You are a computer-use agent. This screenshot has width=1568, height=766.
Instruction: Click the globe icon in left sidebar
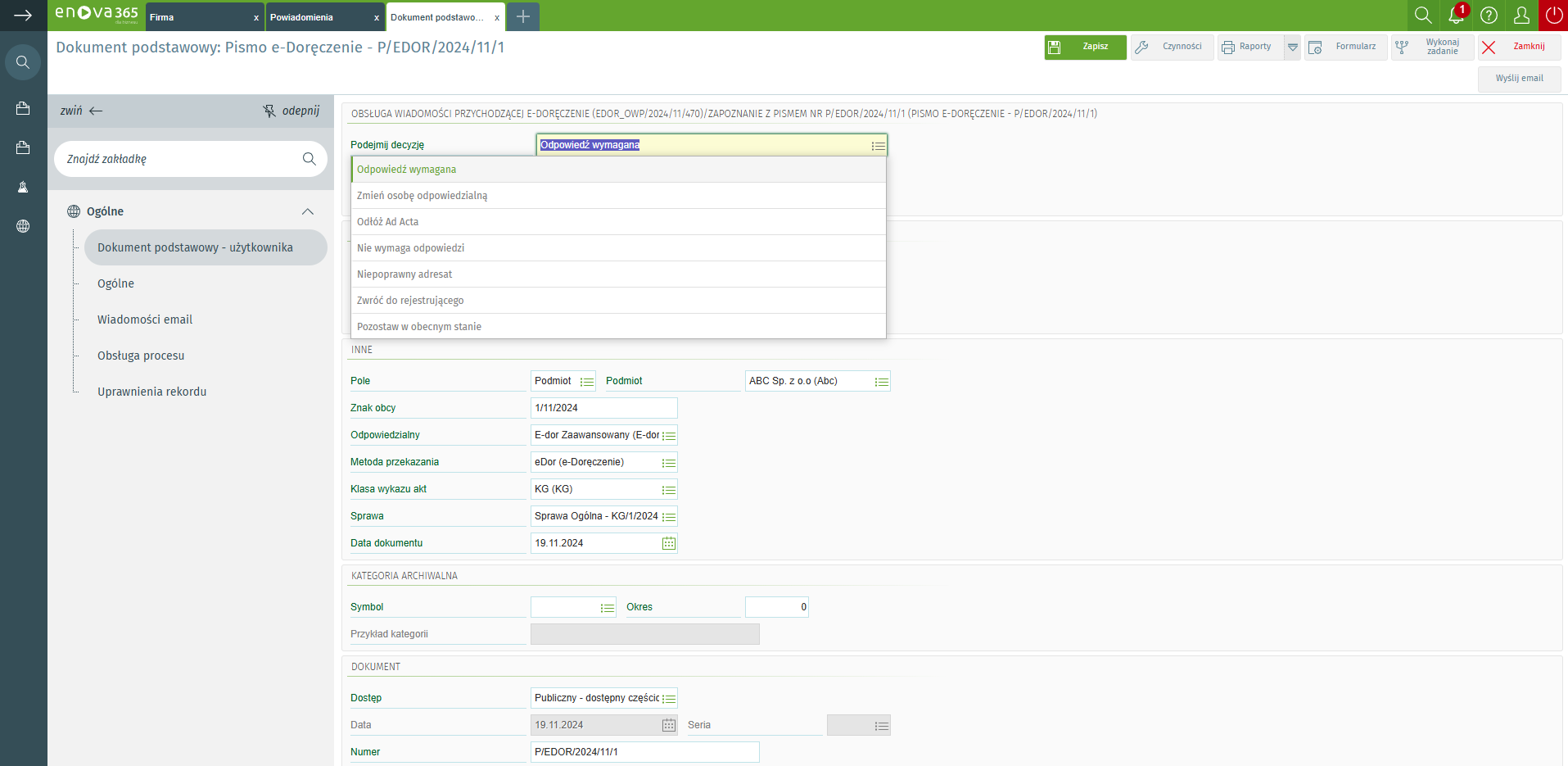23,226
